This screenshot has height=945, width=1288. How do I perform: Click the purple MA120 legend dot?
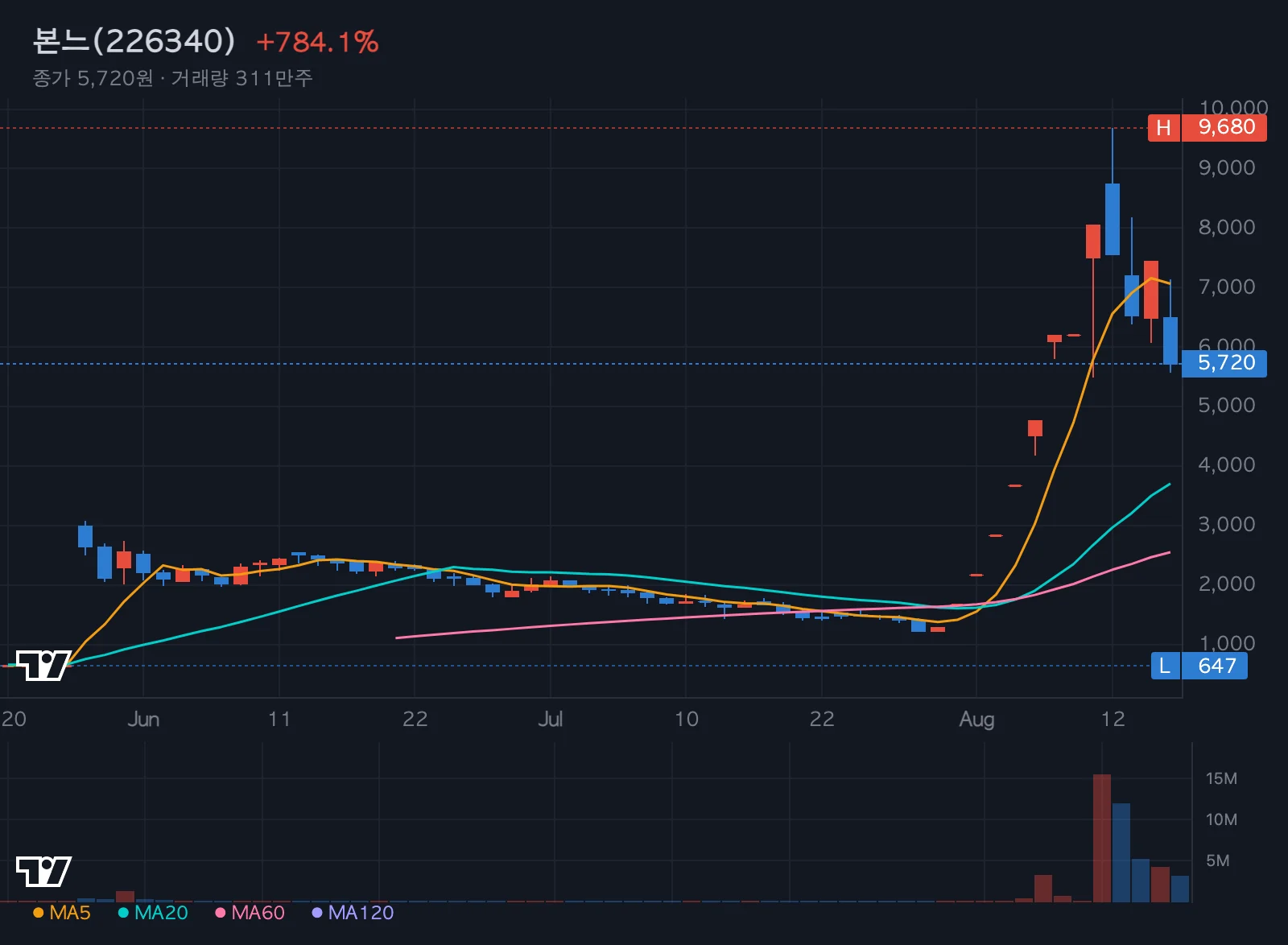click(317, 913)
